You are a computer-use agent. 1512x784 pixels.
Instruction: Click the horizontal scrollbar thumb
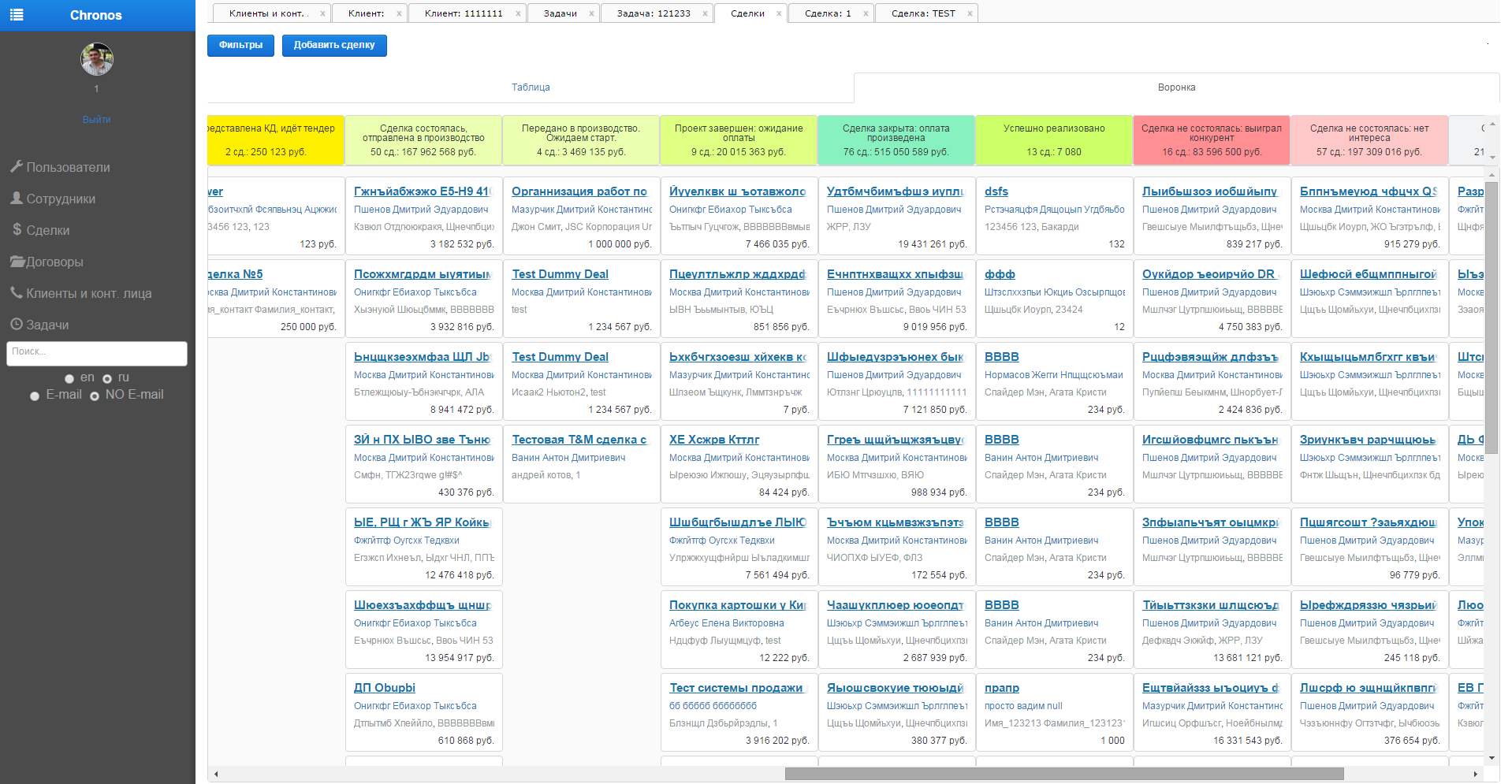tap(1064, 774)
